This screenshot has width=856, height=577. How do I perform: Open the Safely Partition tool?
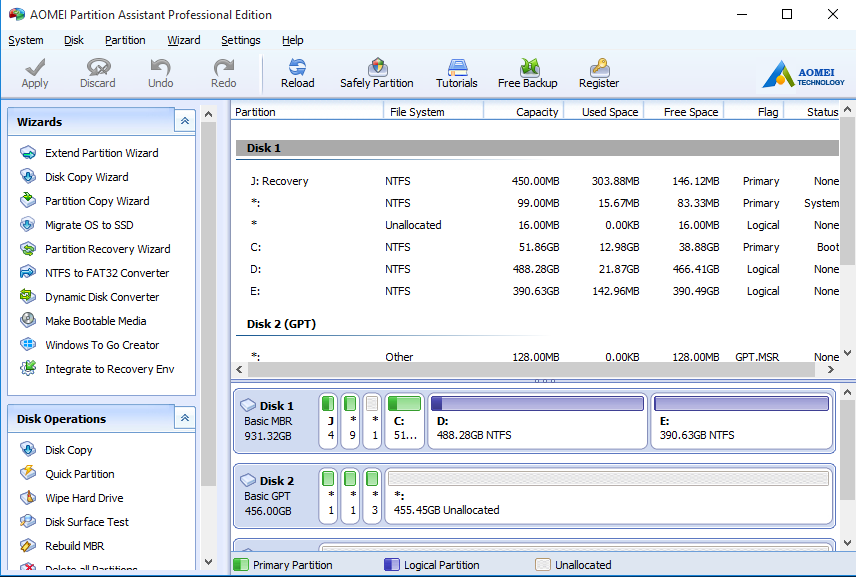coord(376,73)
